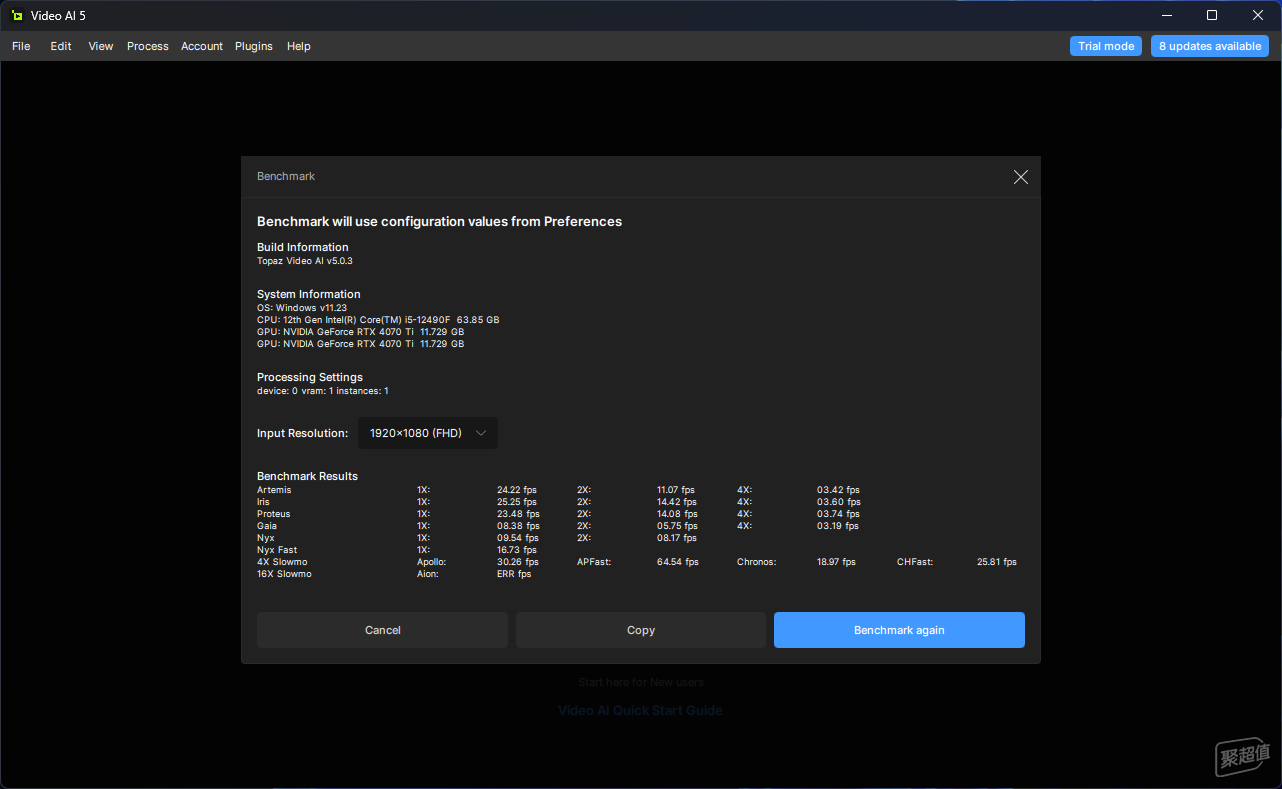Click Start here for New users text
The height and width of the screenshot is (789, 1282).
pos(641,682)
